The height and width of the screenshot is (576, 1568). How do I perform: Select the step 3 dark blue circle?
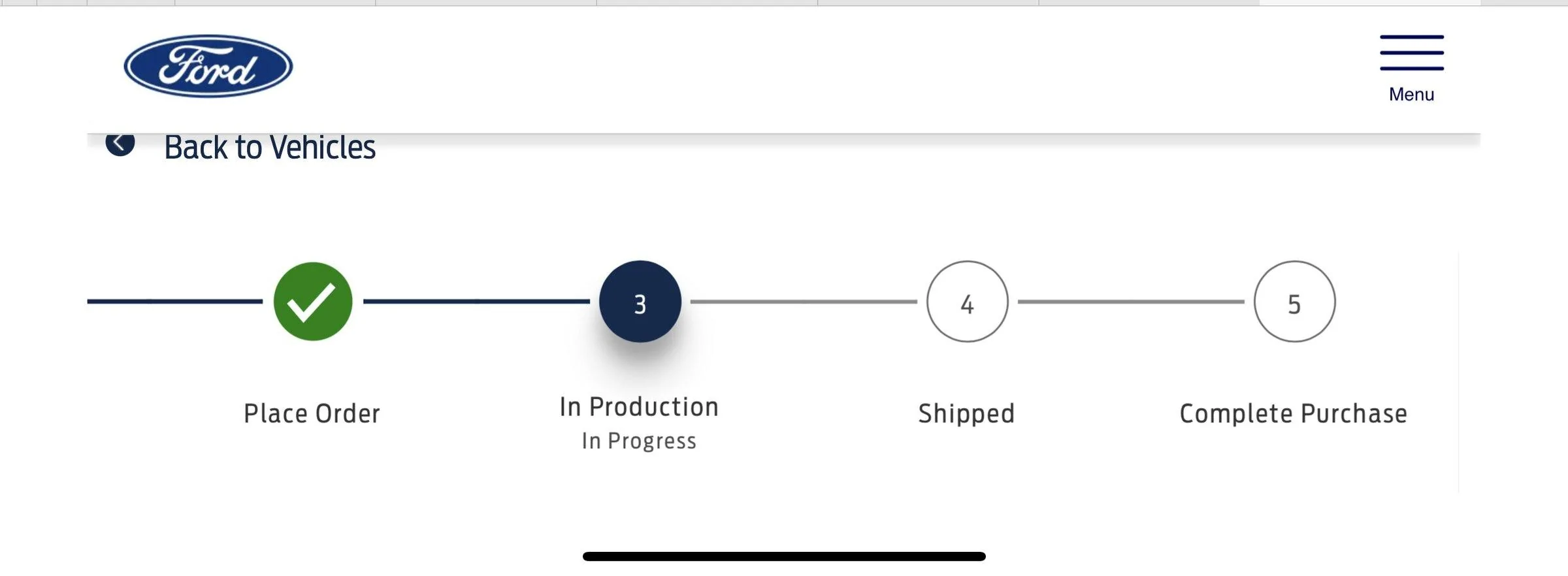click(x=640, y=302)
